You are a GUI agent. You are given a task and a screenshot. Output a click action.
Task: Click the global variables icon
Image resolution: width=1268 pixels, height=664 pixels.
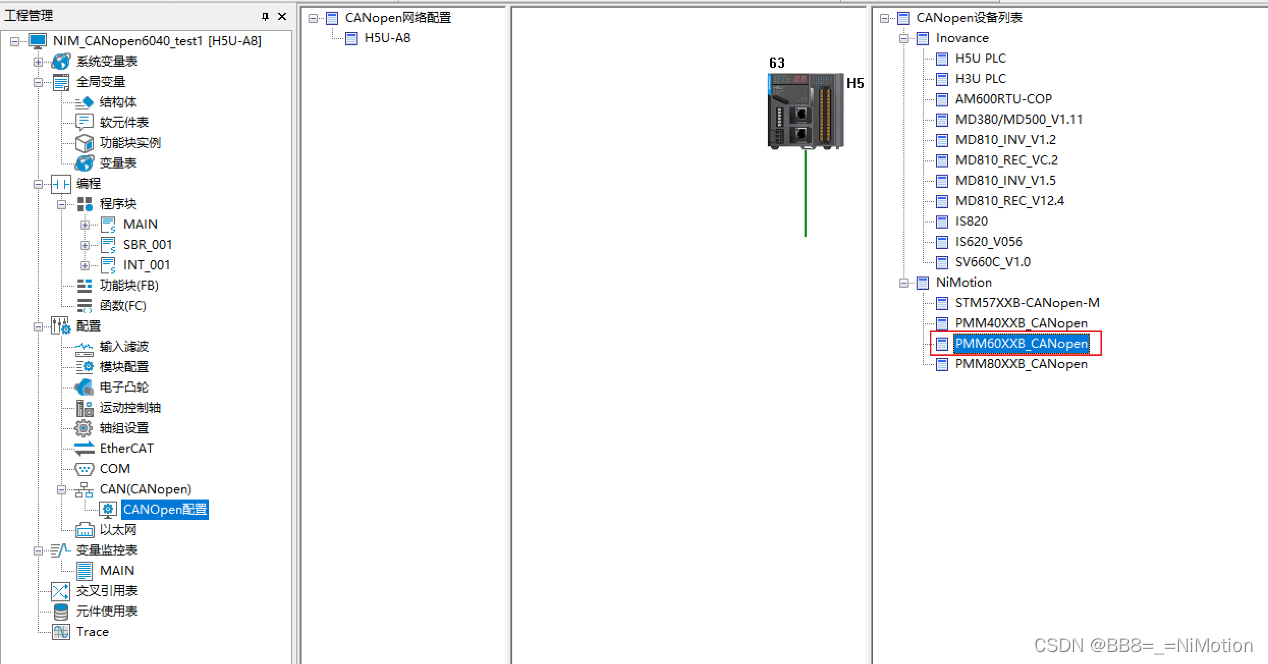click(x=61, y=82)
